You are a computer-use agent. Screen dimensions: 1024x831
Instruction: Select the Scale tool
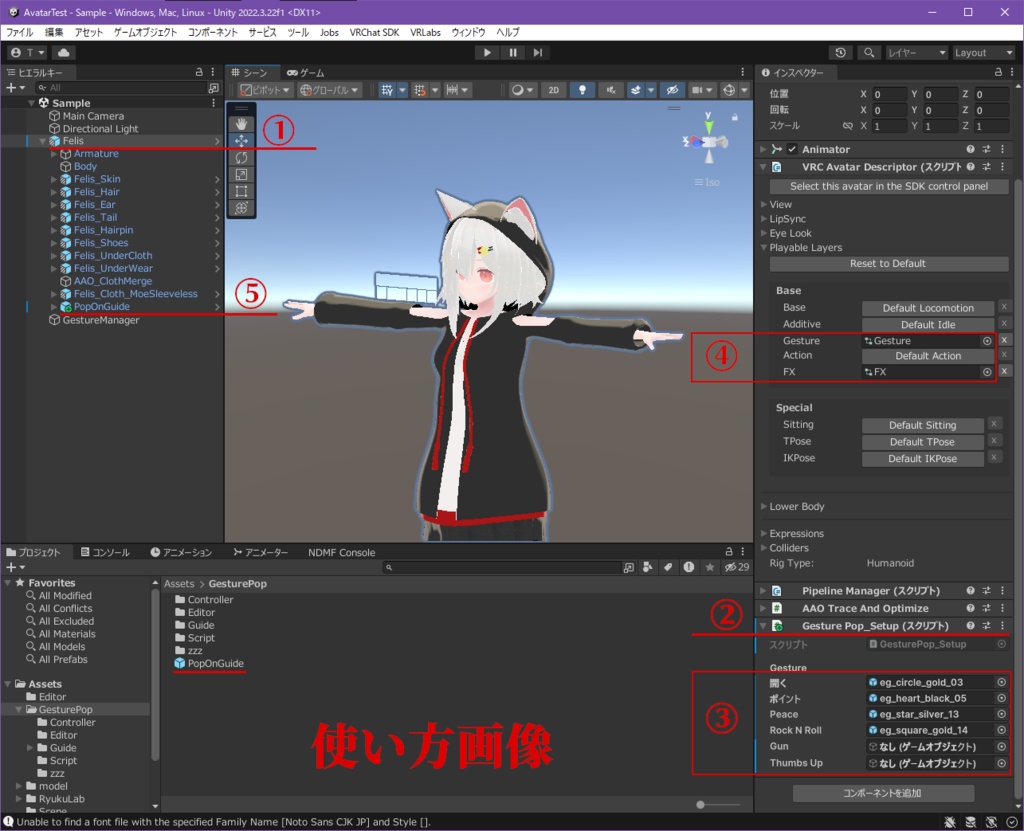pyautogui.click(x=240, y=174)
